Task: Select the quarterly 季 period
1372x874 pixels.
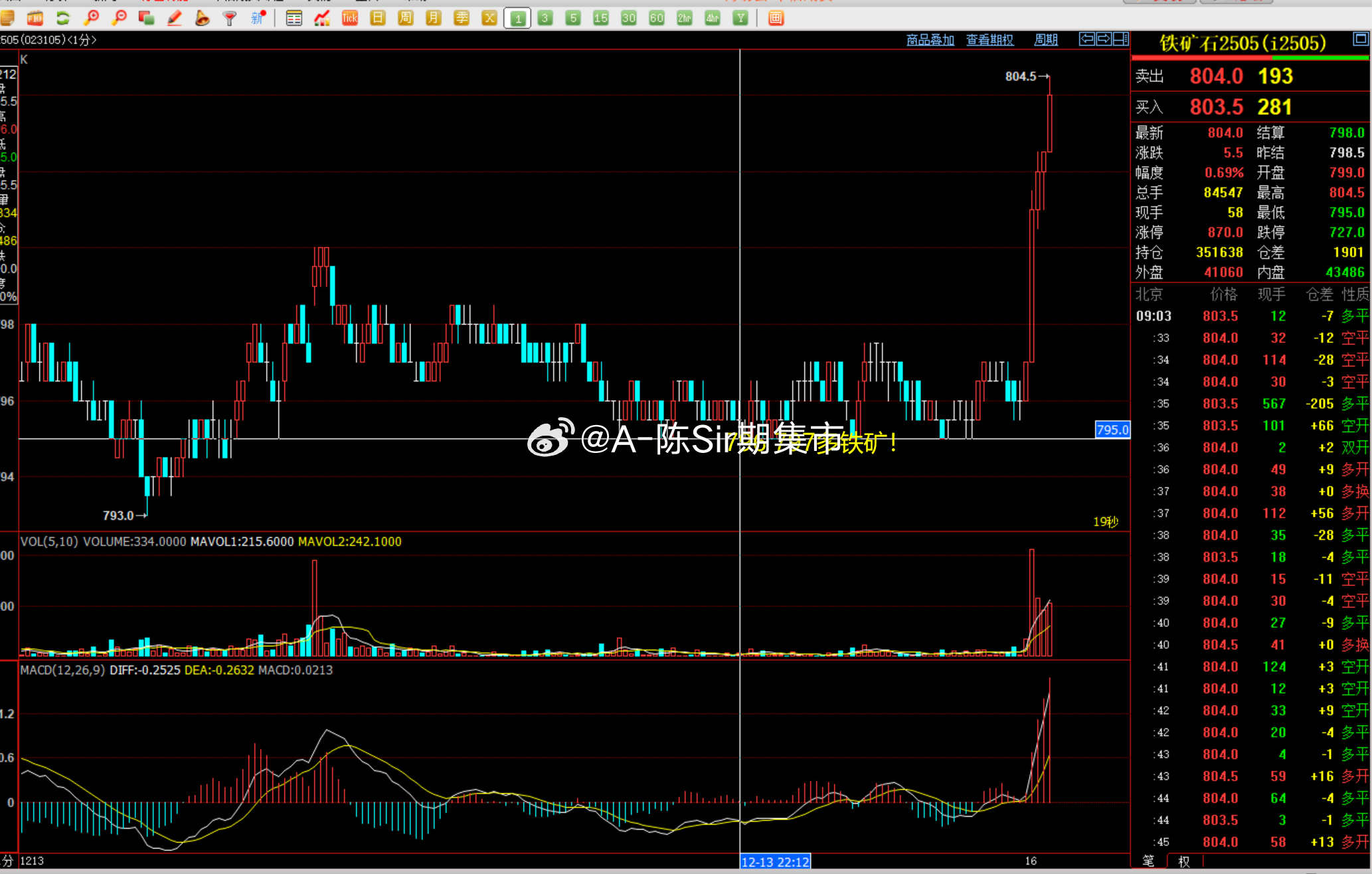Action: (462, 18)
